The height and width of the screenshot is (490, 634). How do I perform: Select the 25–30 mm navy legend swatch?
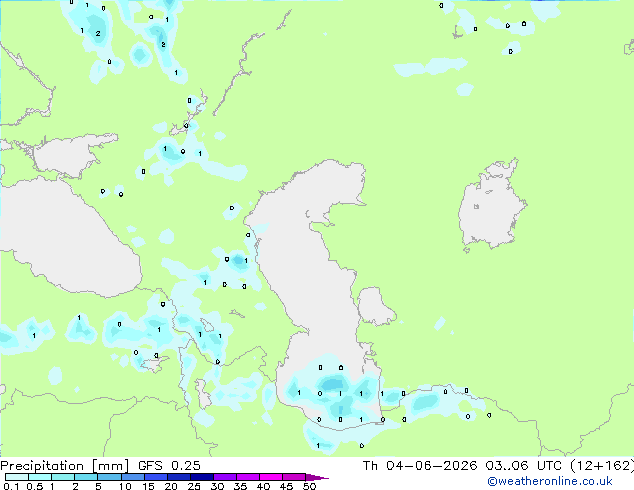pos(202,477)
